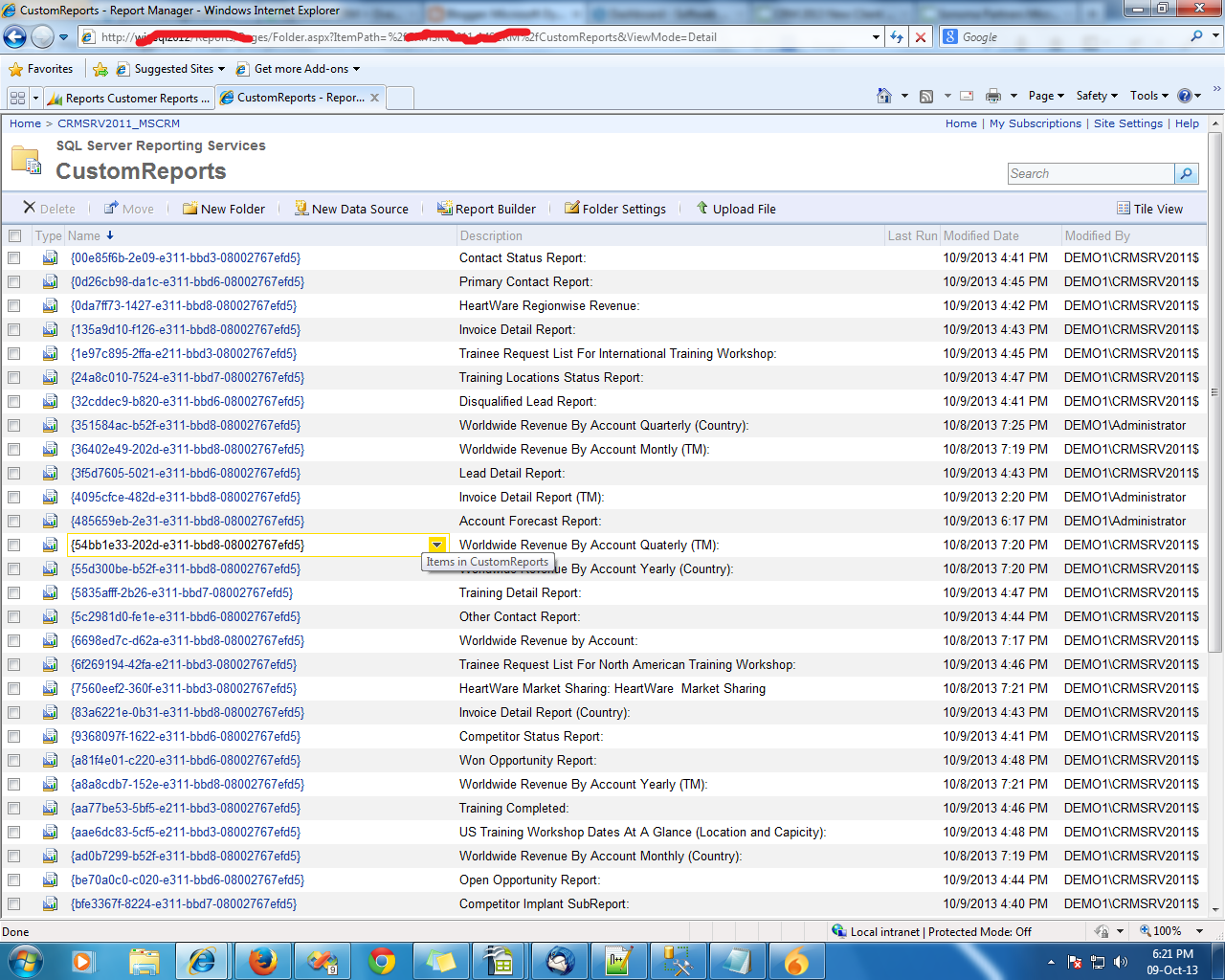Open the Tools menu

click(1148, 96)
